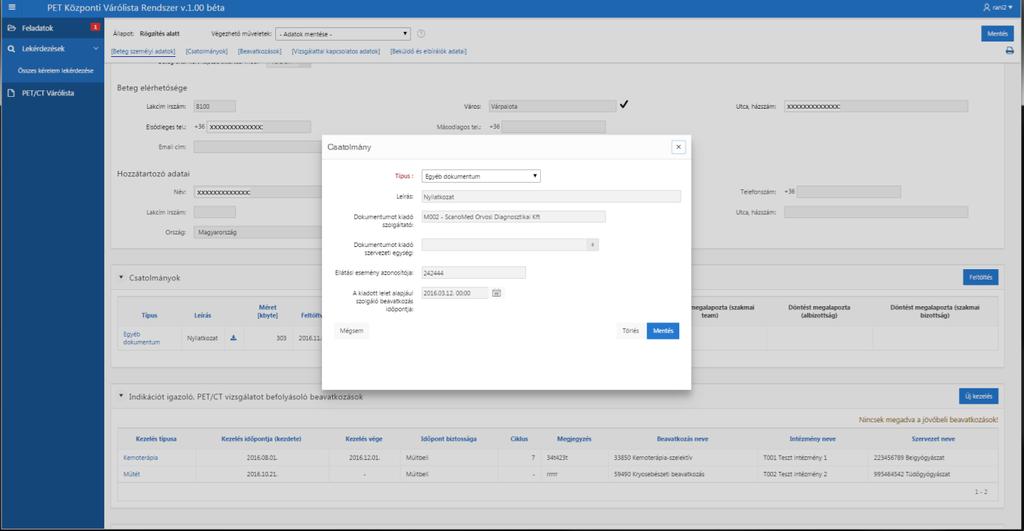
Task: Click the Törlés button in dialog
Action: pos(630,331)
